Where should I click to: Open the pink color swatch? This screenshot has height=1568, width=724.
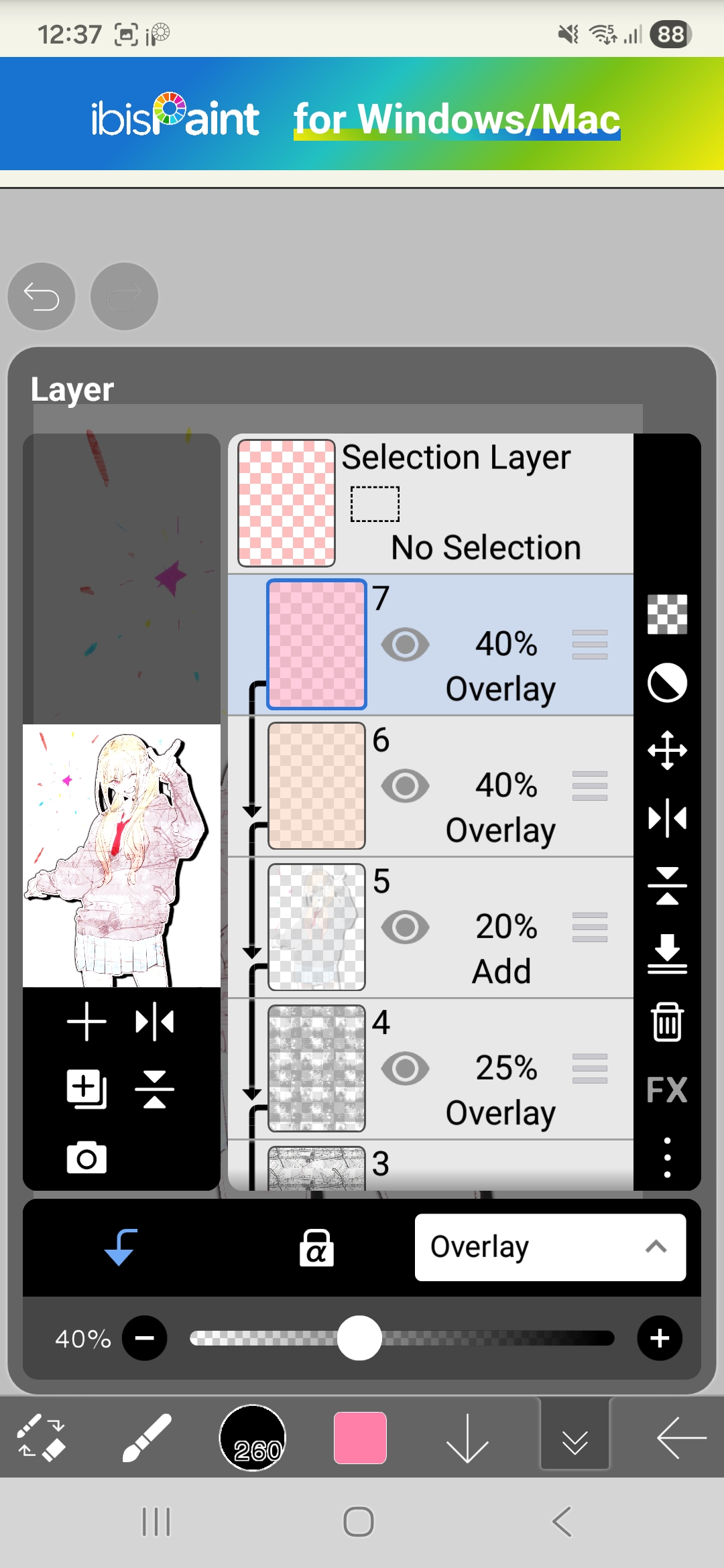[x=360, y=1437]
